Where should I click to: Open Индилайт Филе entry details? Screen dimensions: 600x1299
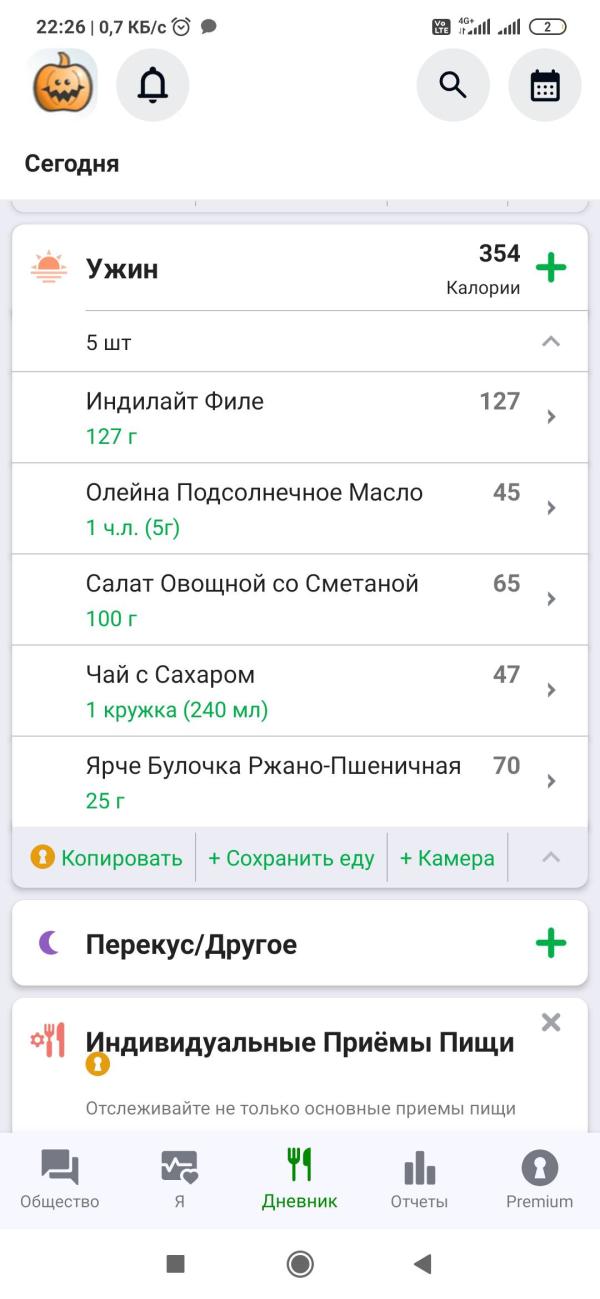tap(300, 417)
